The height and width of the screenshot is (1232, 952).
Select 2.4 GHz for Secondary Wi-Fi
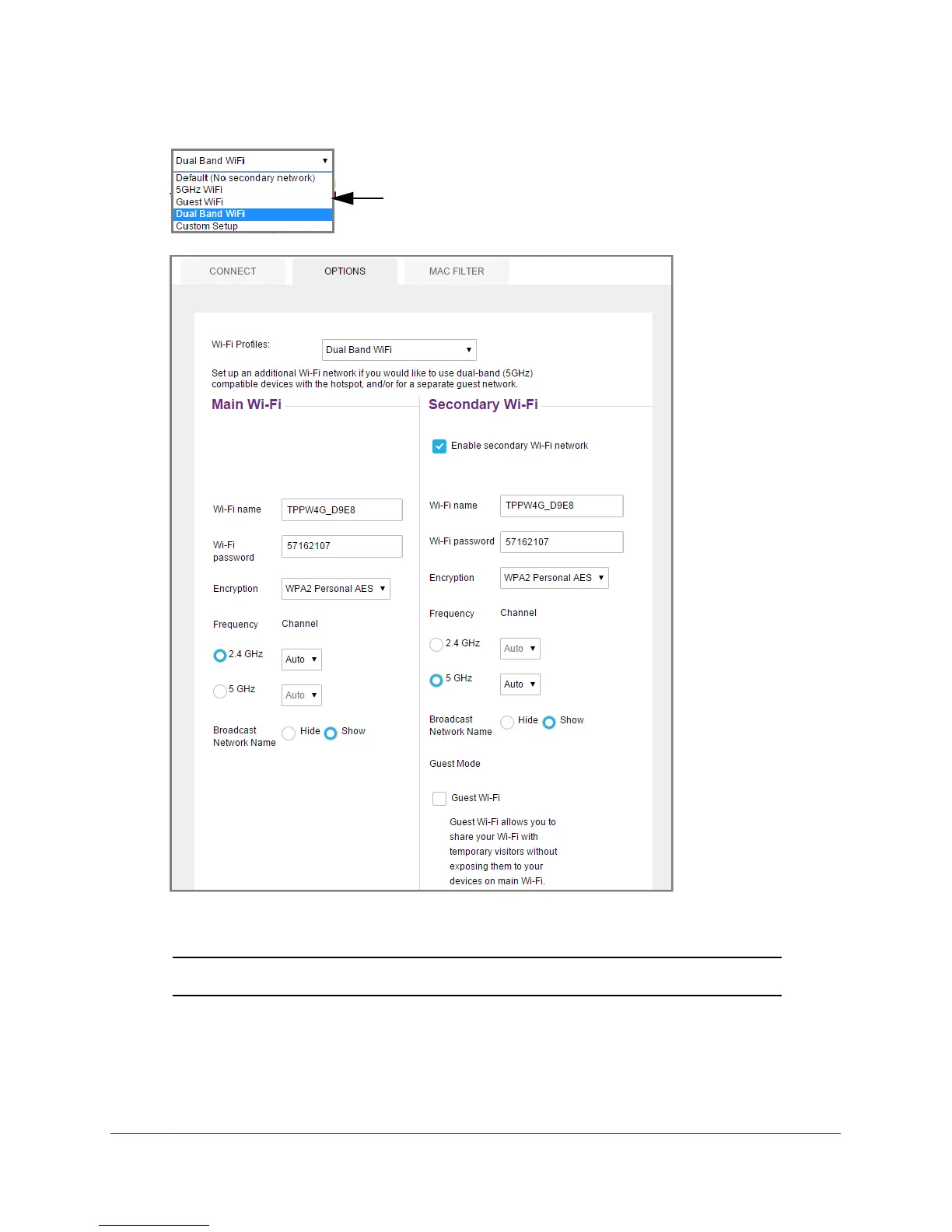click(x=436, y=645)
